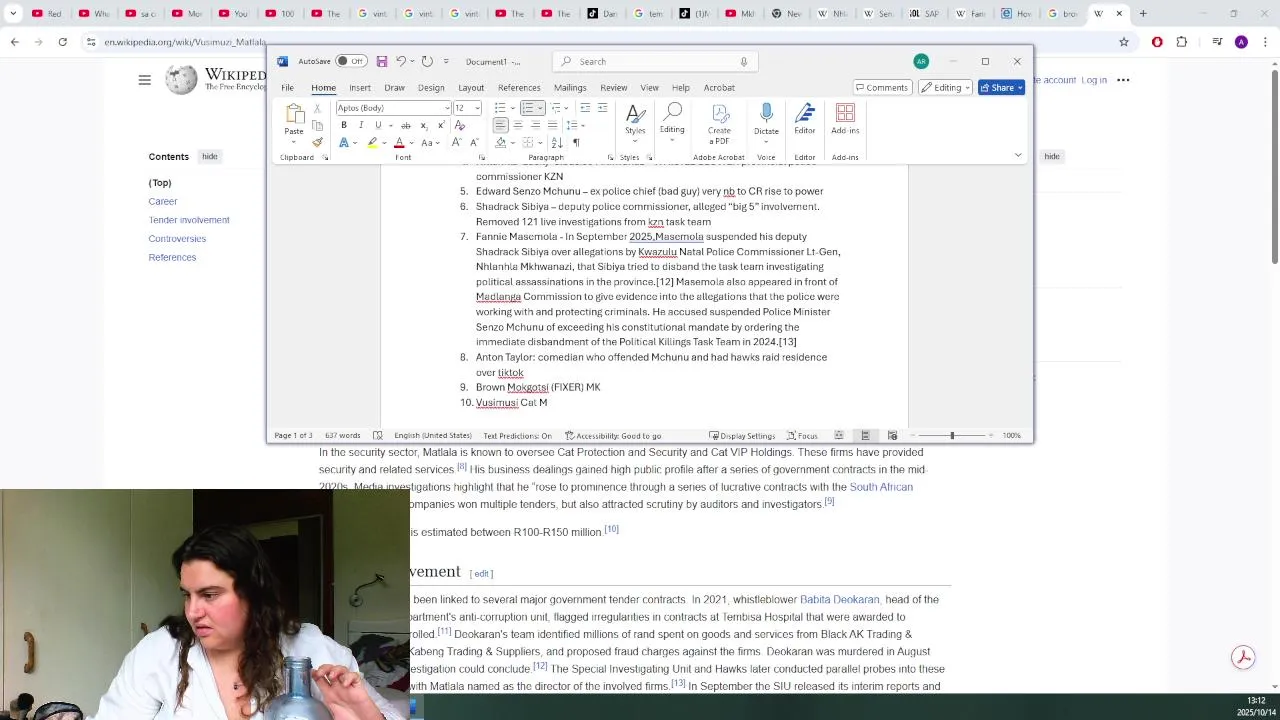The height and width of the screenshot is (720, 1280).
Task: Increase font size with grow font icon
Action: coord(456,142)
